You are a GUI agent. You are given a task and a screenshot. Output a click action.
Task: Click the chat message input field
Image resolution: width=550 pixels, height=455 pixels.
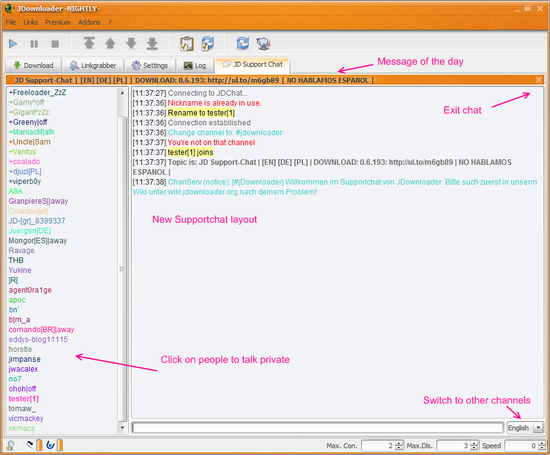(x=318, y=428)
